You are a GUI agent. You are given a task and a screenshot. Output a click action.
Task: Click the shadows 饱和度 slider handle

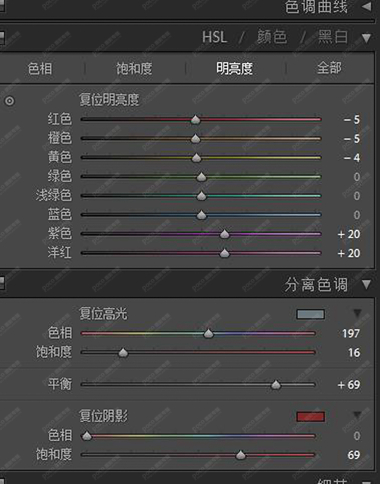point(241,455)
